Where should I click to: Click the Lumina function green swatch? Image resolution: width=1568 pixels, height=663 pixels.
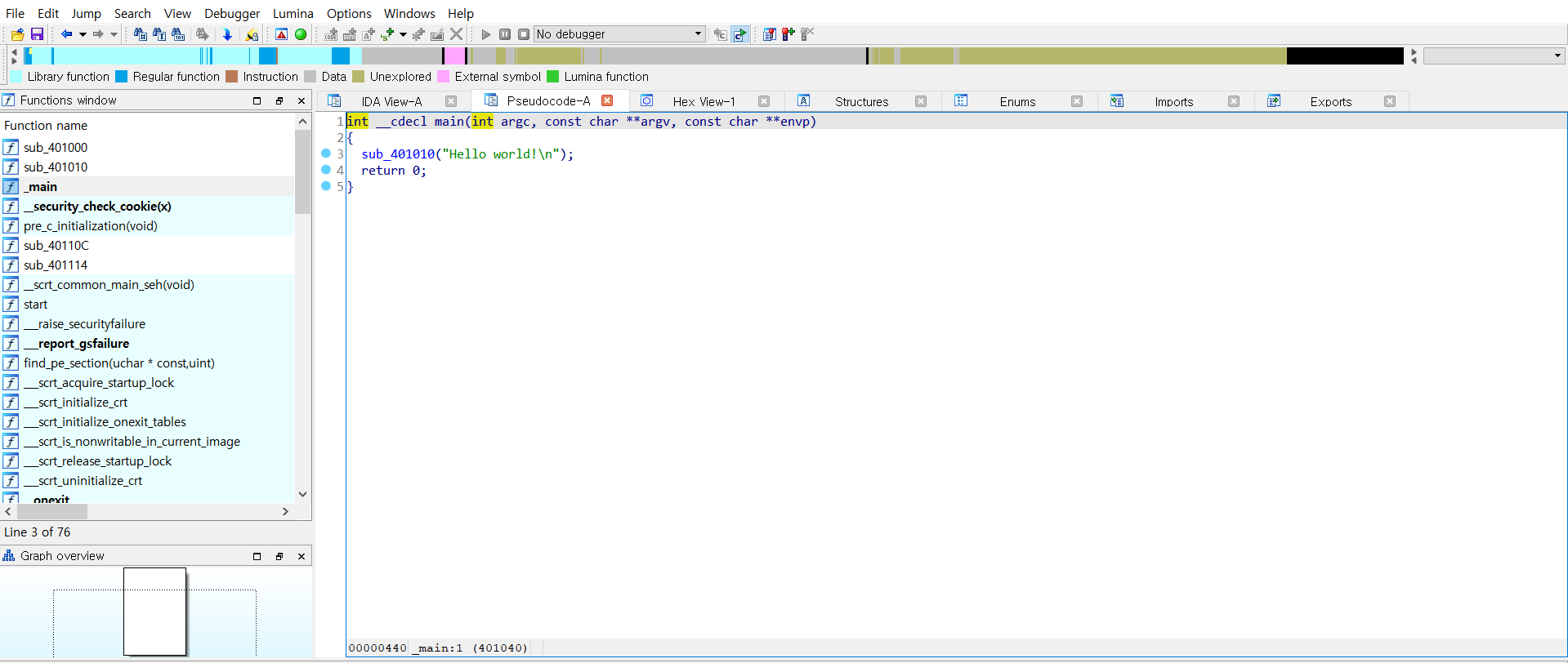point(552,77)
